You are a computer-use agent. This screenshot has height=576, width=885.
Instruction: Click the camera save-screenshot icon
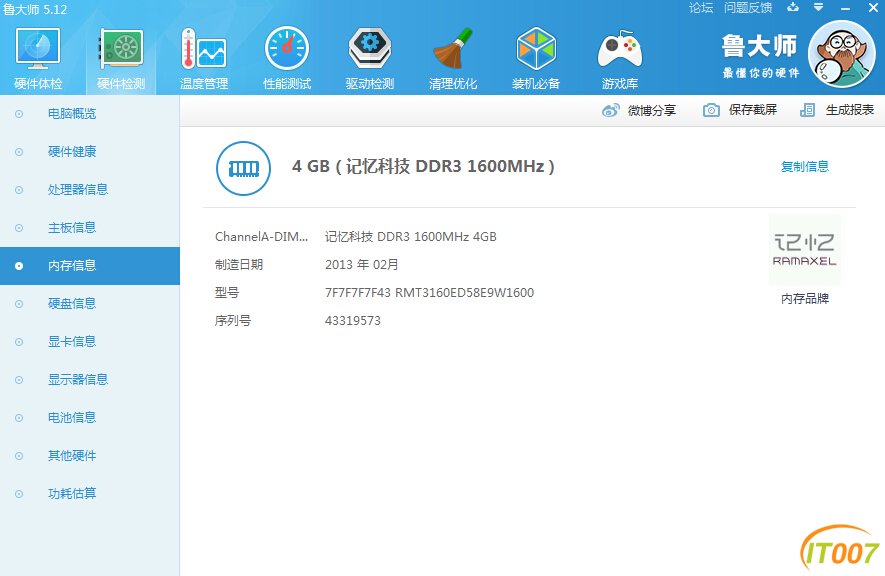point(711,110)
